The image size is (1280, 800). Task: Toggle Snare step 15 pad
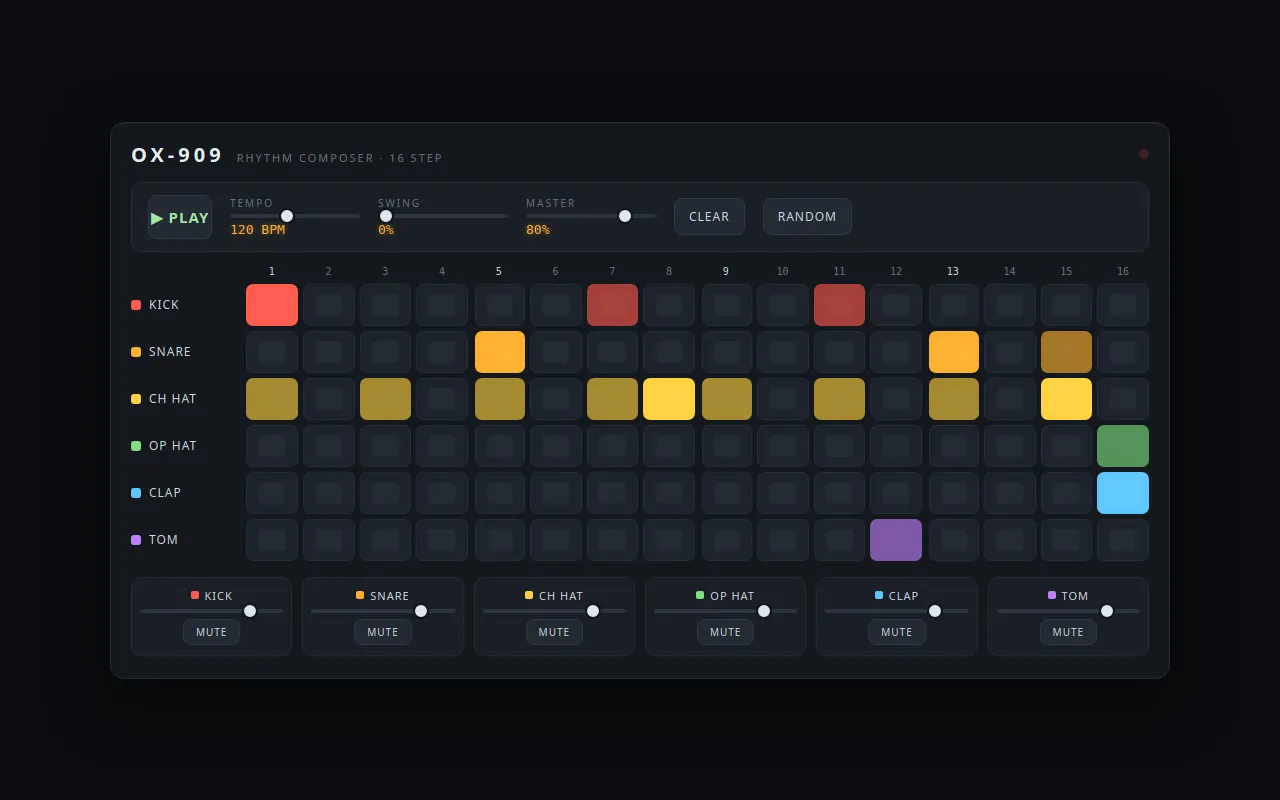point(1066,352)
